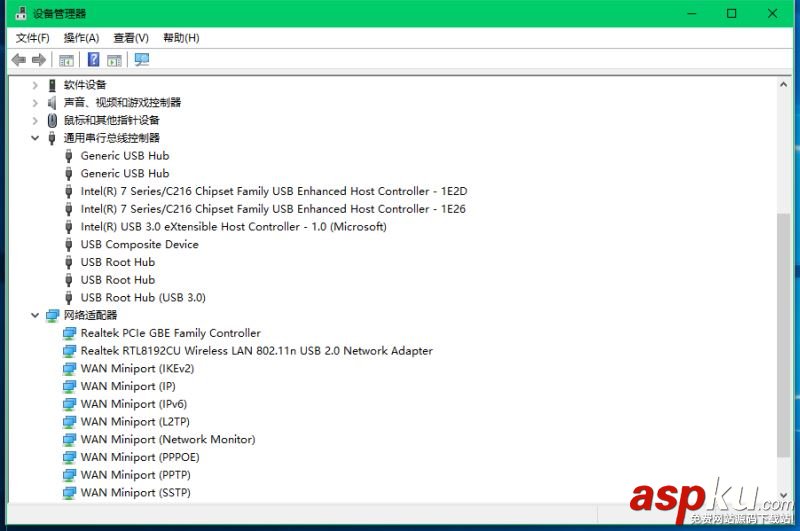Click the scrollbar down arrow
The height and width of the screenshot is (531, 800).
click(x=784, y=495)
